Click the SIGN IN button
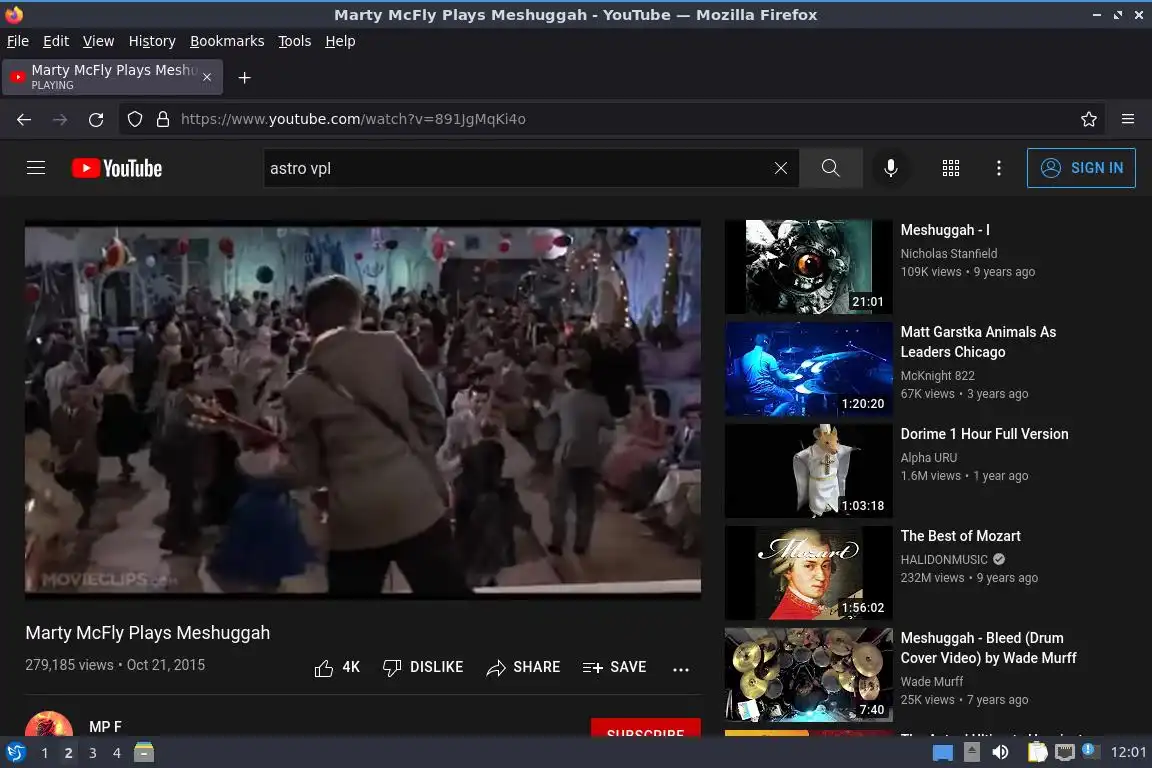 1081,168
